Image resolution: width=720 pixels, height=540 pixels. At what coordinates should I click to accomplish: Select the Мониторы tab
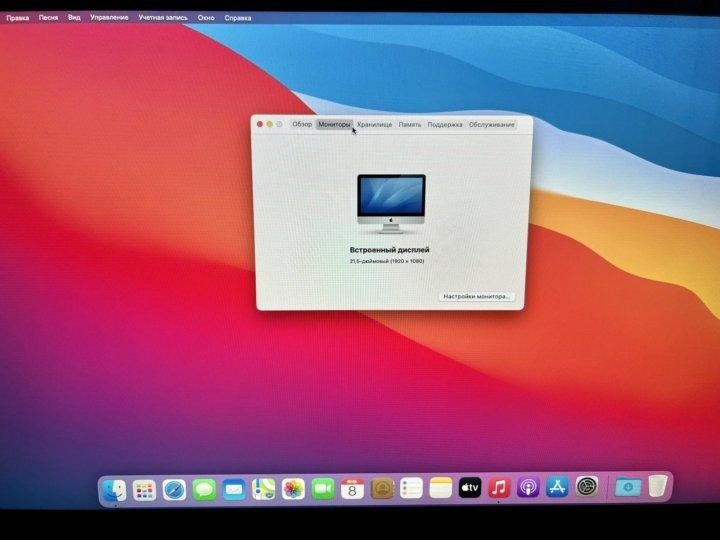point(334,124)
